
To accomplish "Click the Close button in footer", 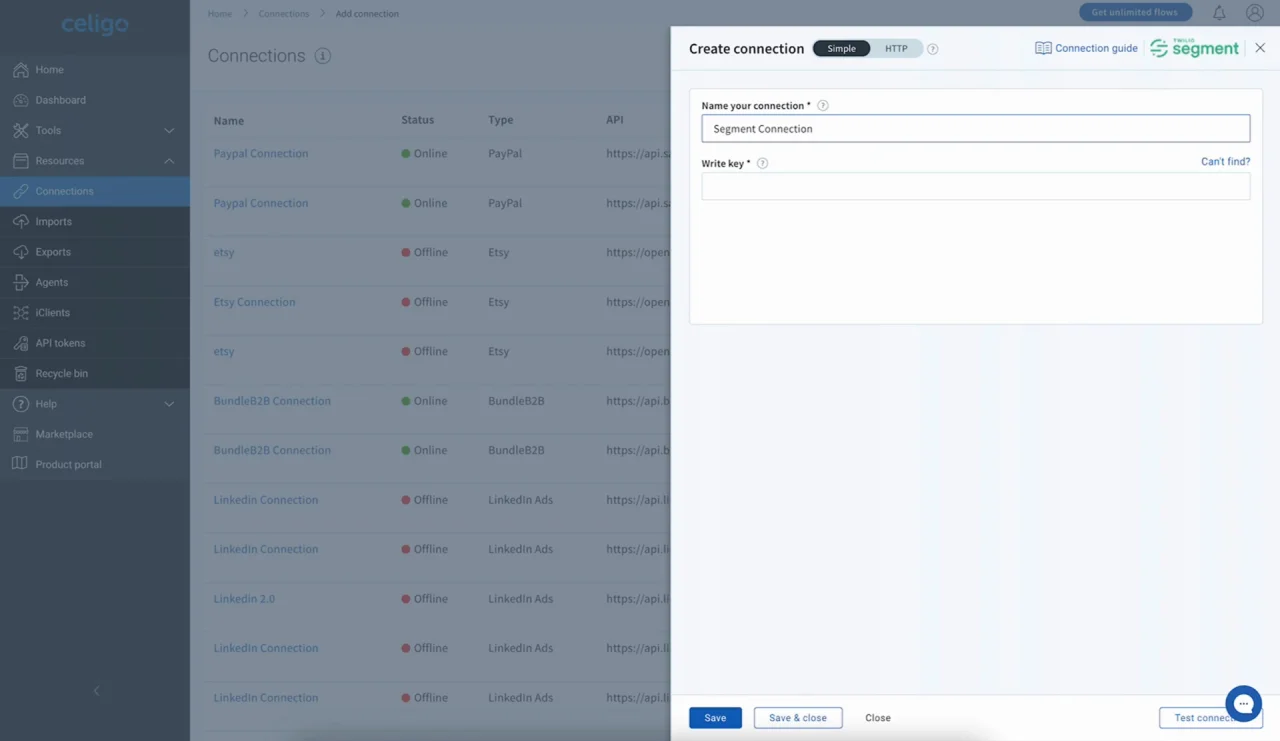I will [x=878, y=718].
